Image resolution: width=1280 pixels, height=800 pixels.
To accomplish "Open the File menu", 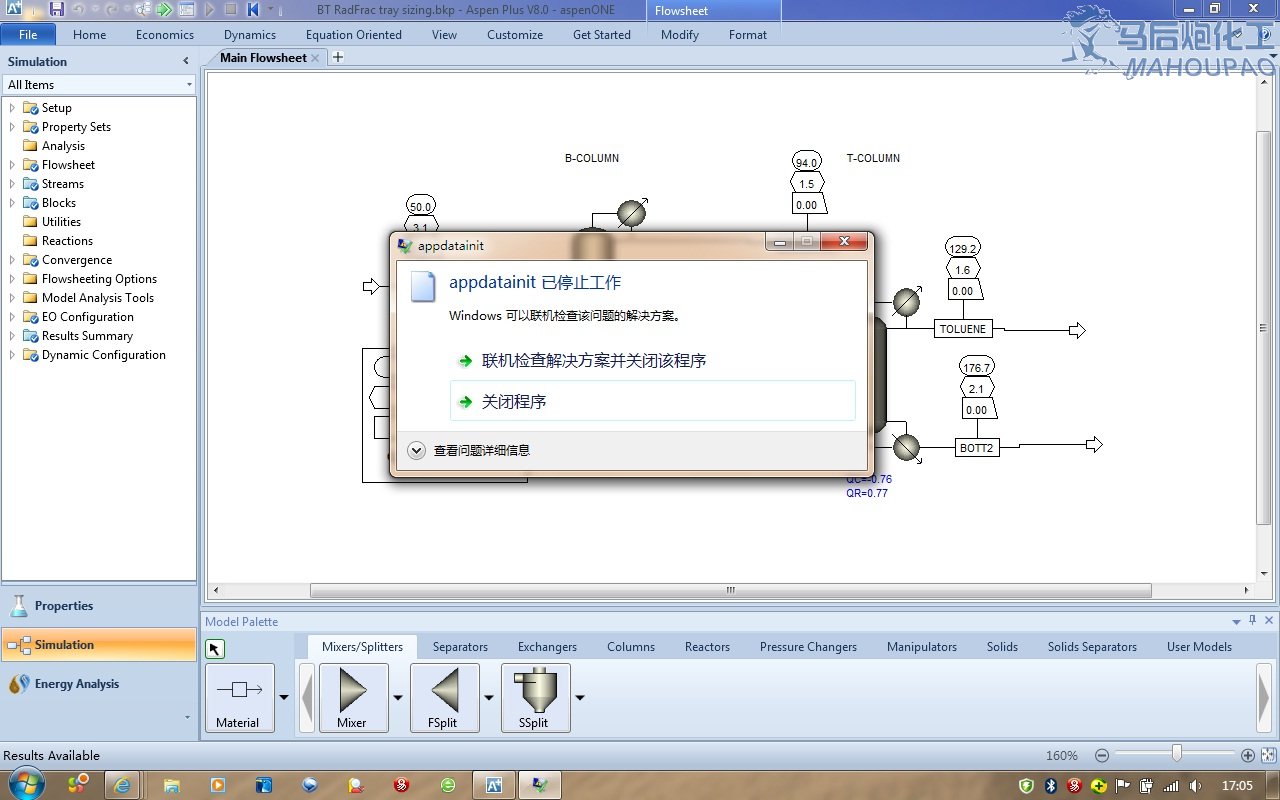I will (28, 34).
